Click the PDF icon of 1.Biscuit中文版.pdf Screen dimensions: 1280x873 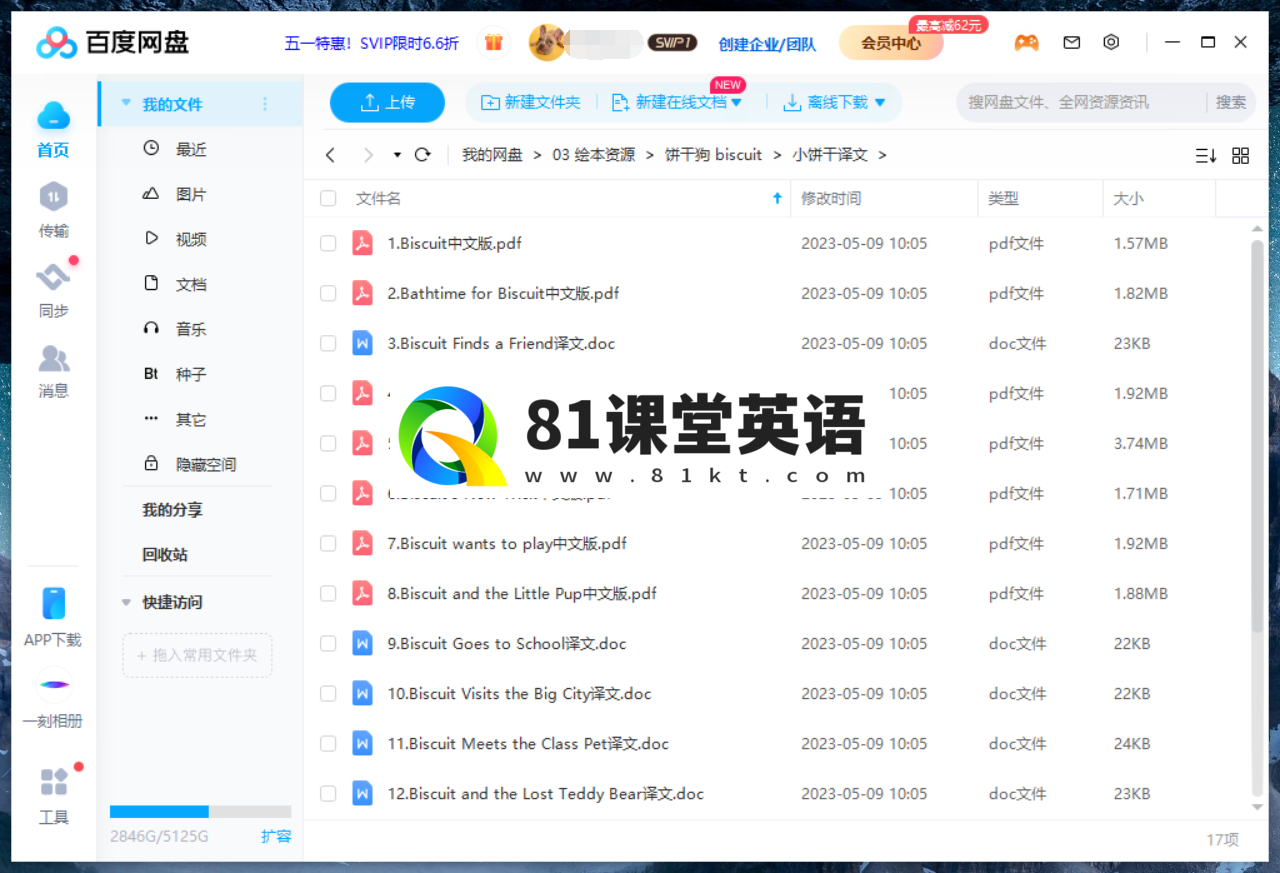pyautogui.click(x=362, y=243)
